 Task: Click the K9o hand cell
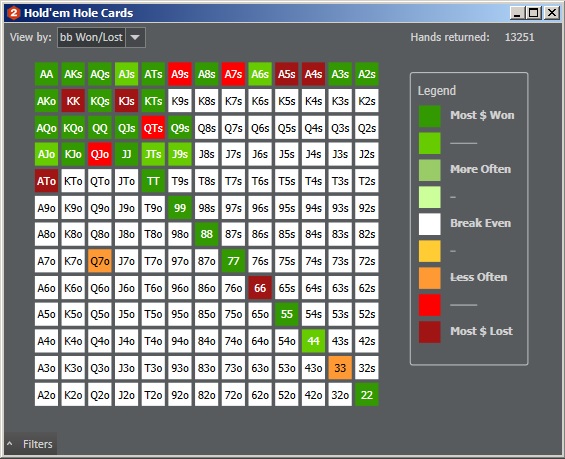pyautogui.click(x=73, y=208)
